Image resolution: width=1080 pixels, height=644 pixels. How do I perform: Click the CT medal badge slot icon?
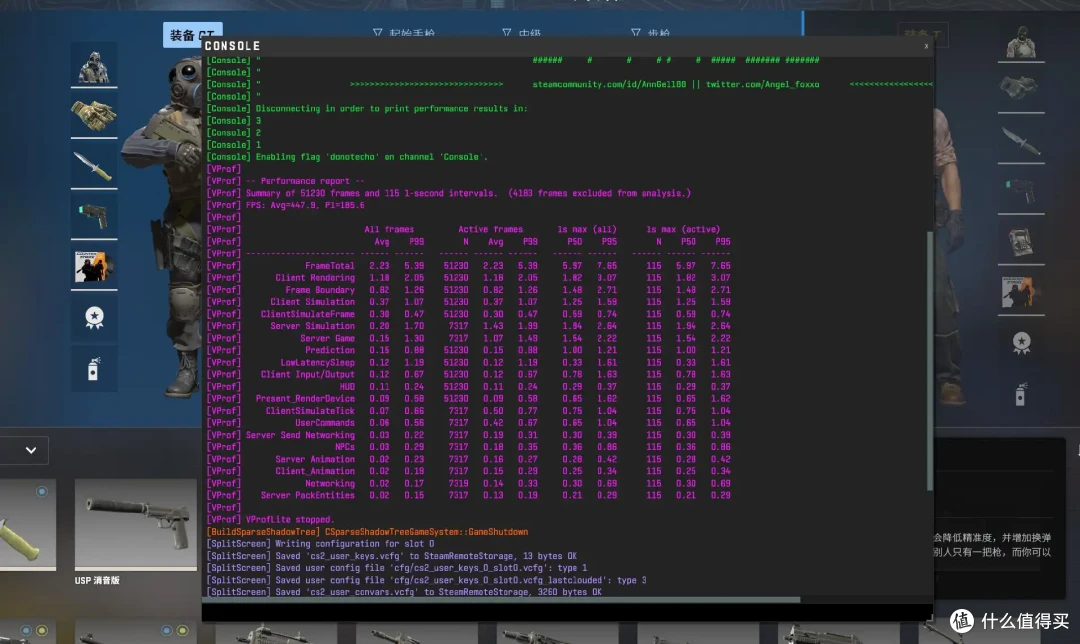94,318
